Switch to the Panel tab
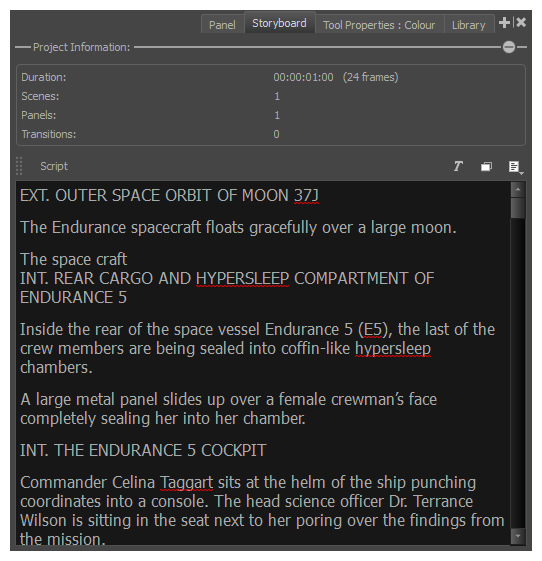Image resolution: width=542 pixels, height=561 pixels. [222, 25]
